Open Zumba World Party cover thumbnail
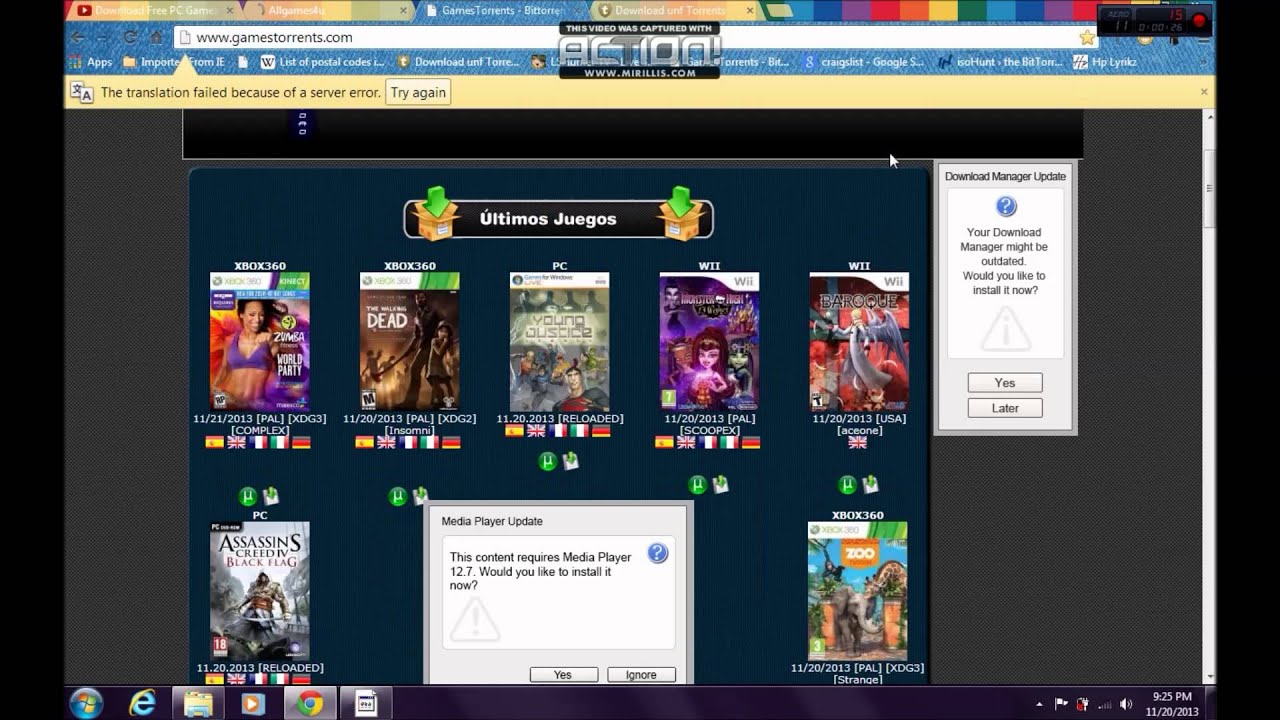 tap(259, 341)
